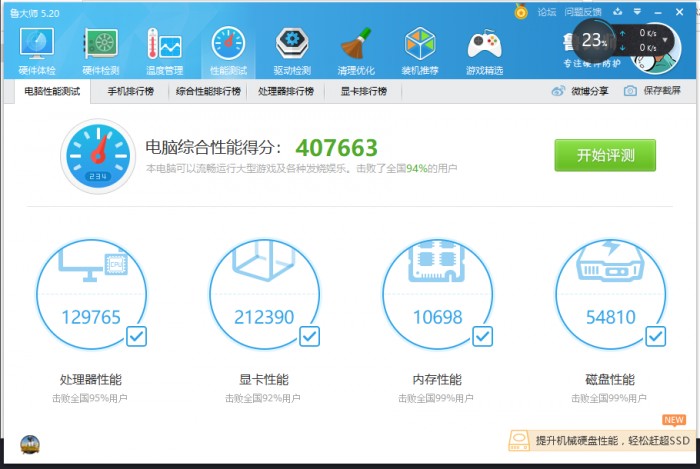Open the 游戏精选 gamepad icon

(484, 50)
